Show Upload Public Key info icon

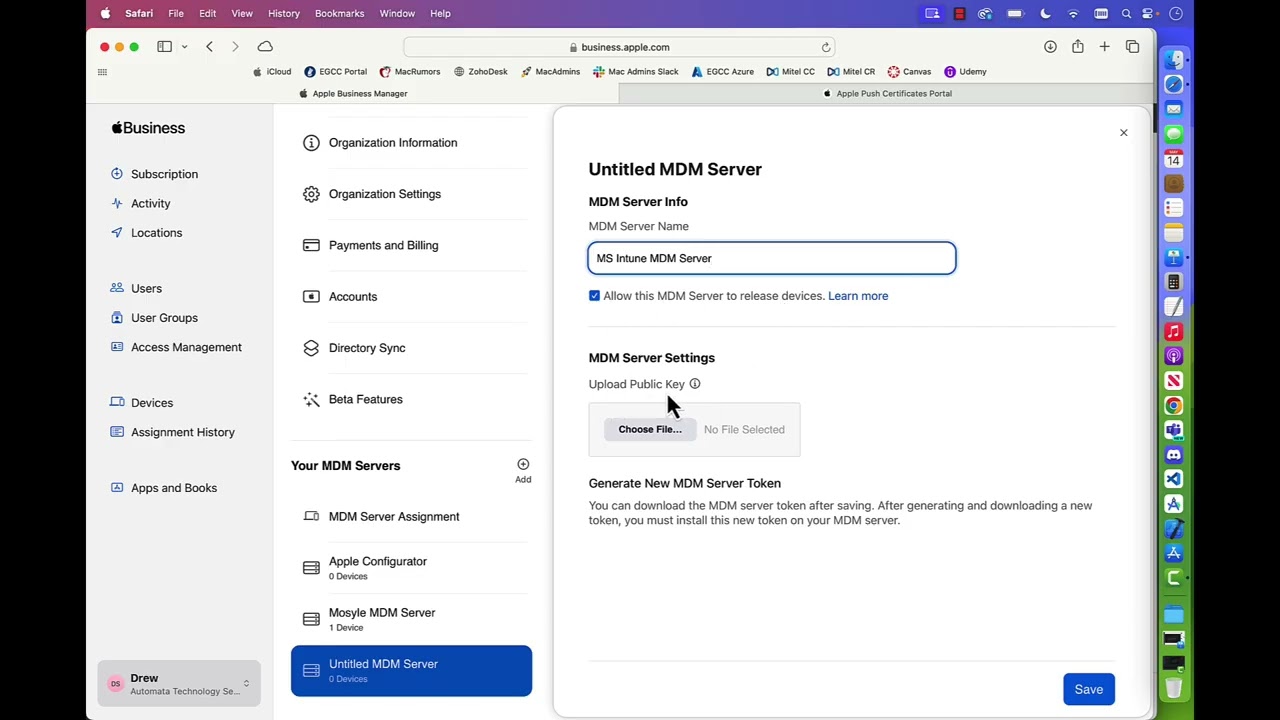click(x=695, y=384)
